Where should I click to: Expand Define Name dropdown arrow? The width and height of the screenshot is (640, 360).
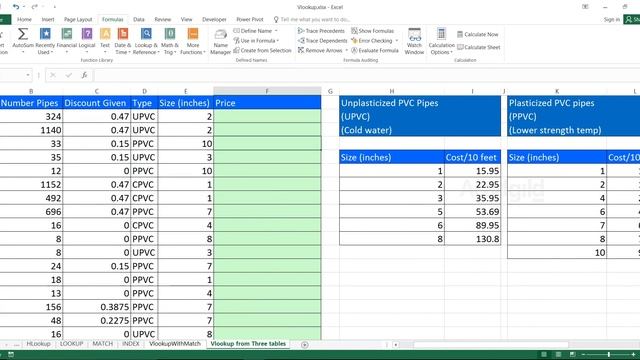click(x=276, y=31)
